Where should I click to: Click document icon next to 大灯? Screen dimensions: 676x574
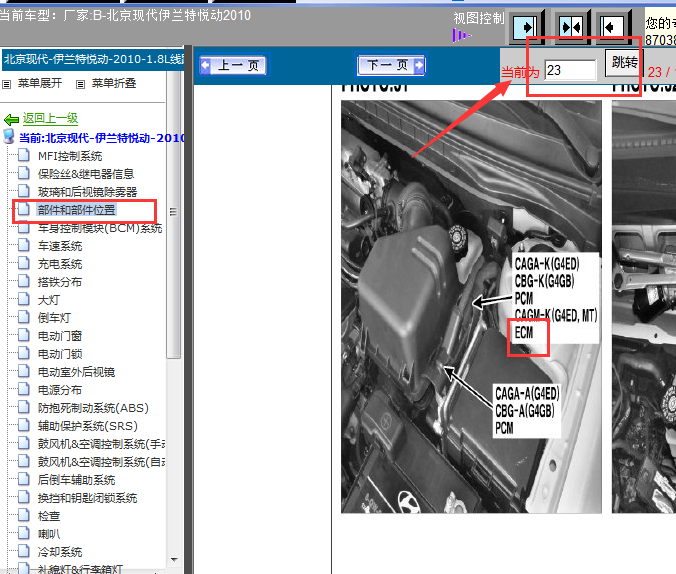click(x=24, y=299)
